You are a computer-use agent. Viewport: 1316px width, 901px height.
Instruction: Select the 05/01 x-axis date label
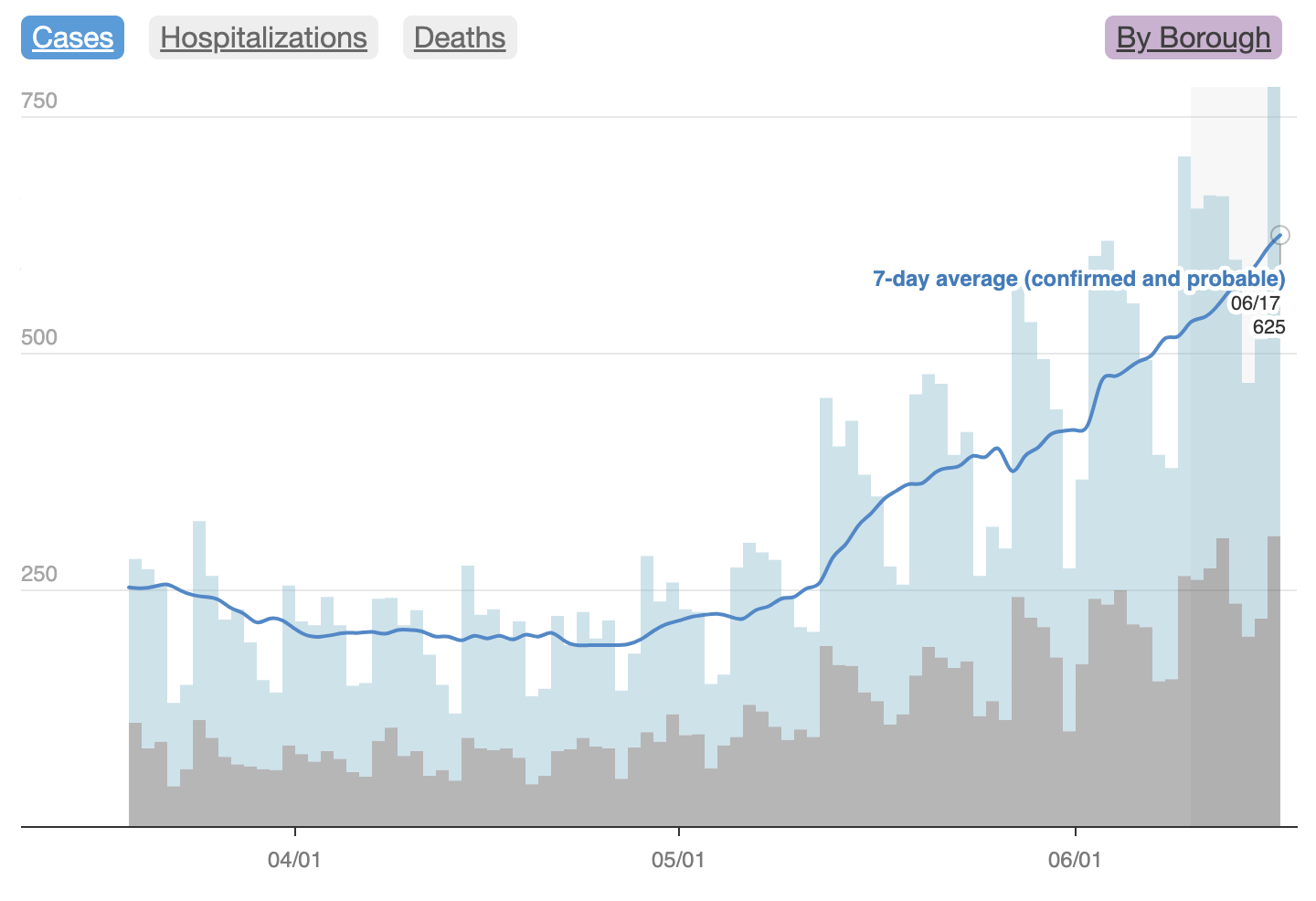coord(678,860)
